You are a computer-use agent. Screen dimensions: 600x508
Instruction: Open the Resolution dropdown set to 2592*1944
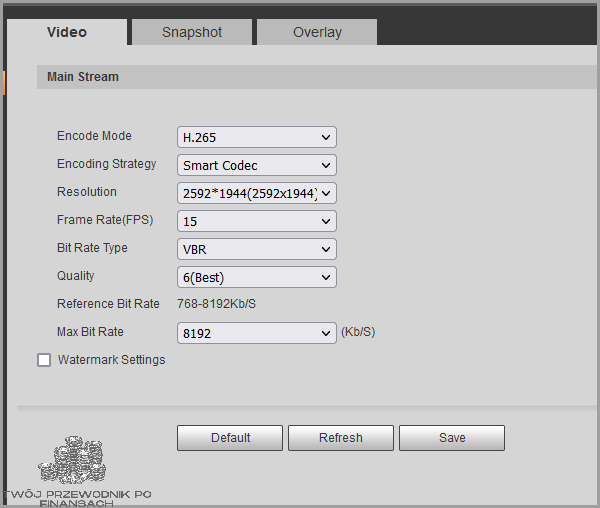tap(257, 193)
